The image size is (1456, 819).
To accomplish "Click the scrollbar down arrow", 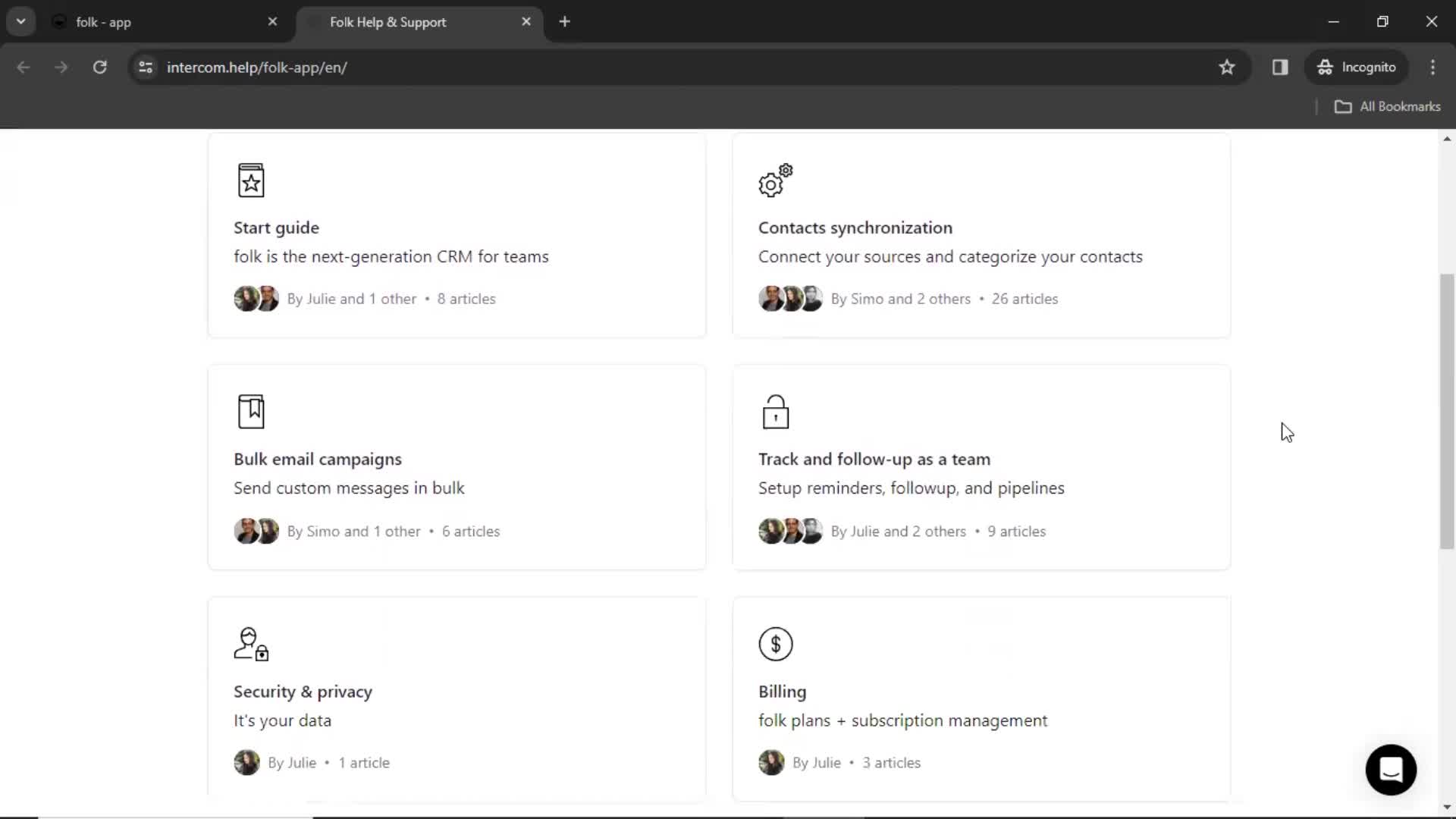I will 1447,807.
